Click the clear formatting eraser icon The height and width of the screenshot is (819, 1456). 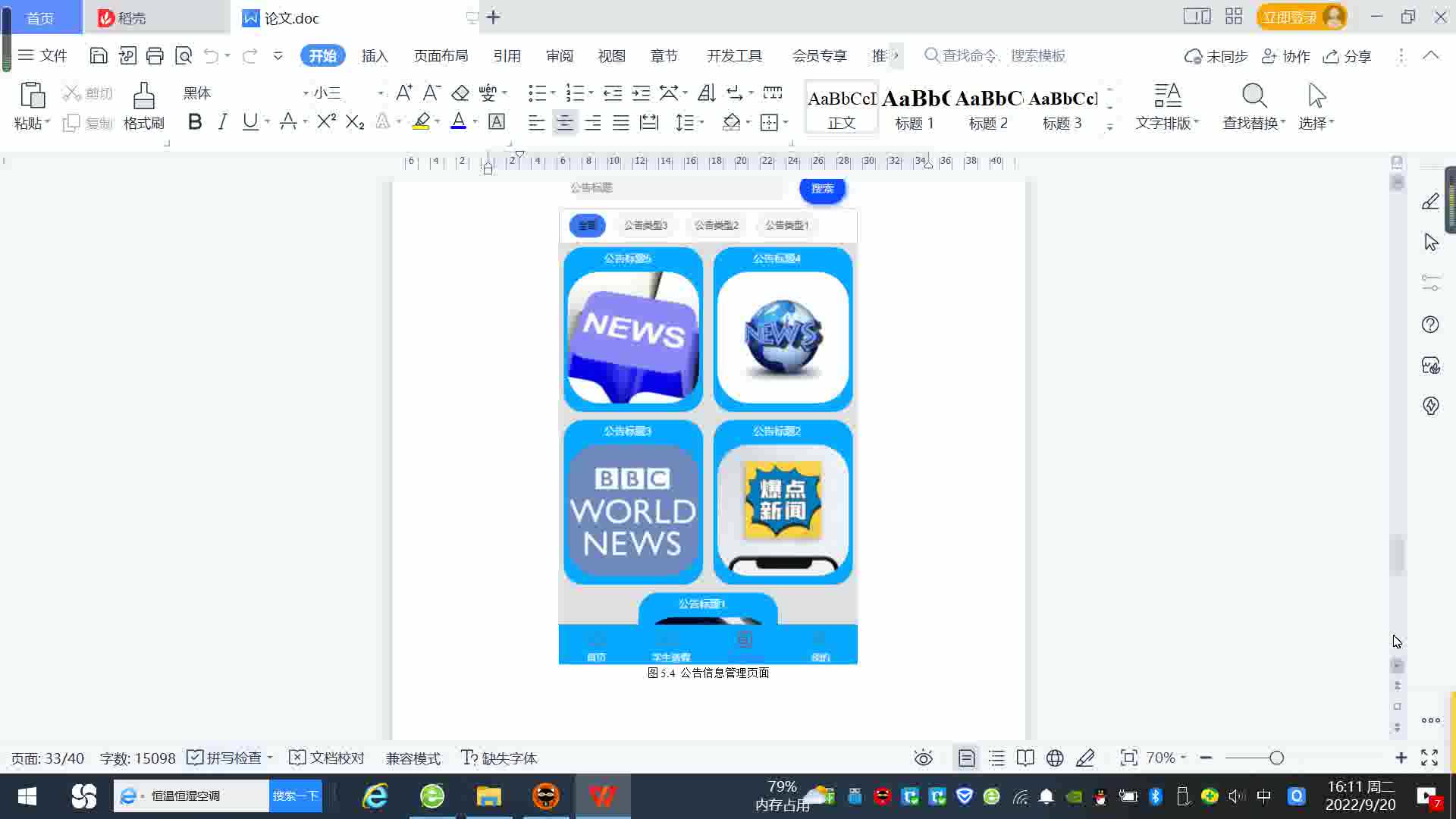(460, 93)
